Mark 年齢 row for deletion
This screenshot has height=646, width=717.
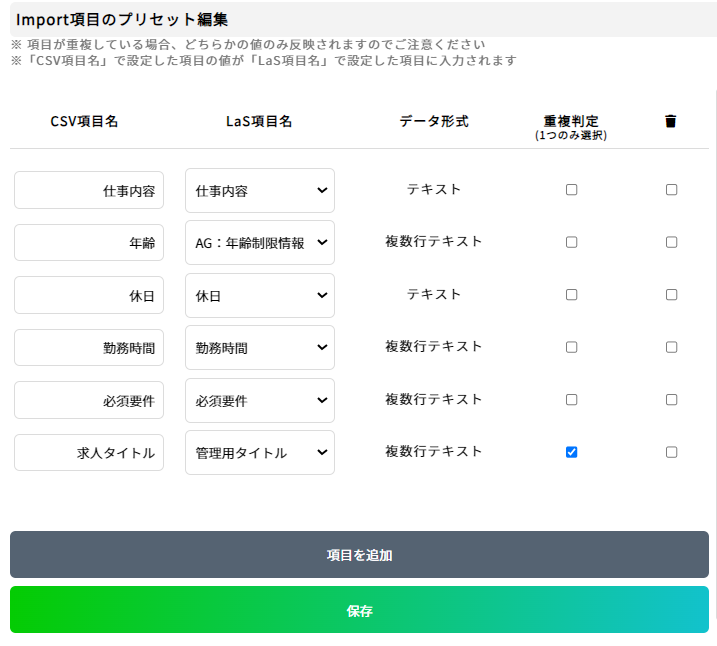(x=671, y=242)
